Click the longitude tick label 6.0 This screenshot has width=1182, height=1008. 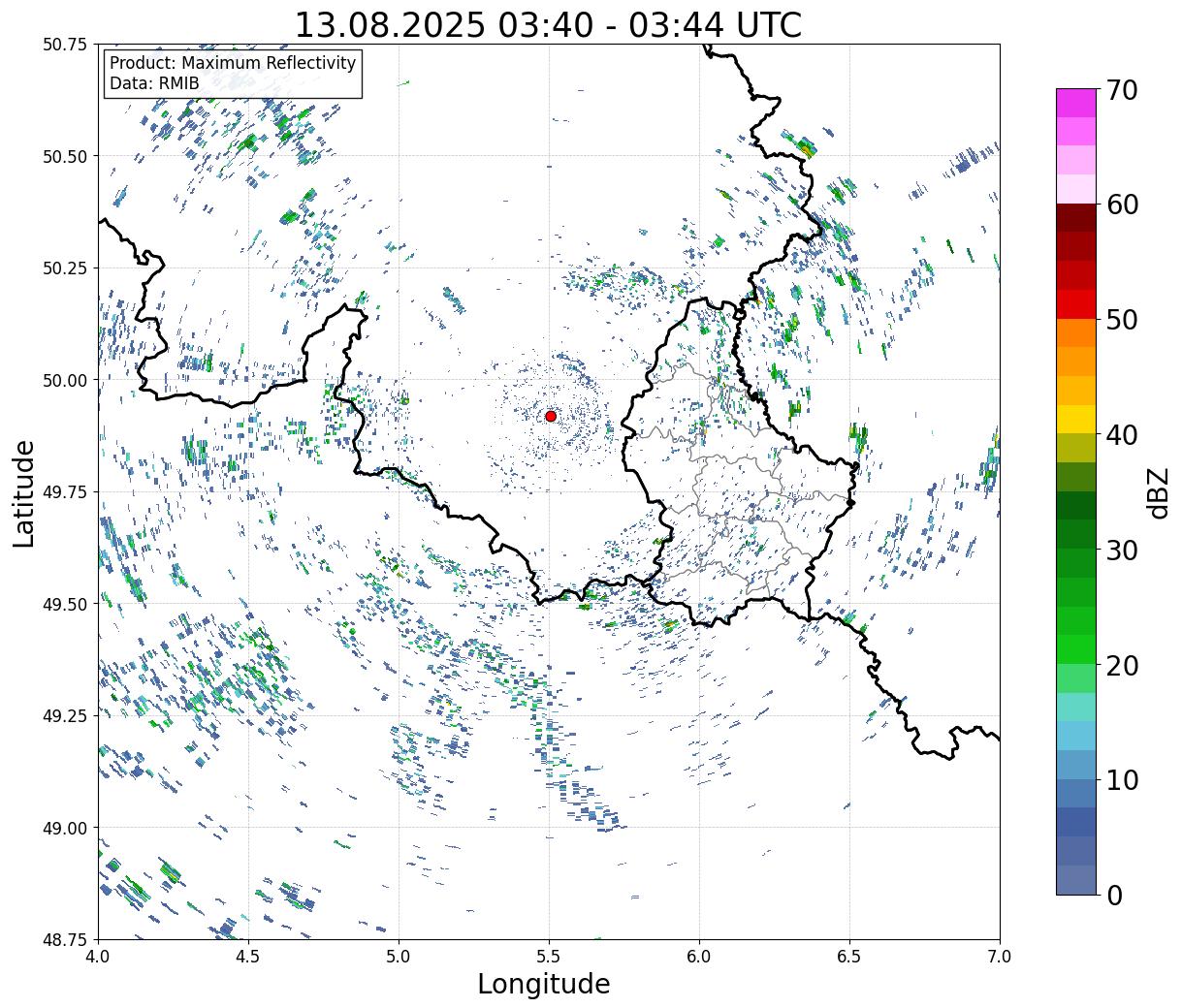tap(699, 957)
